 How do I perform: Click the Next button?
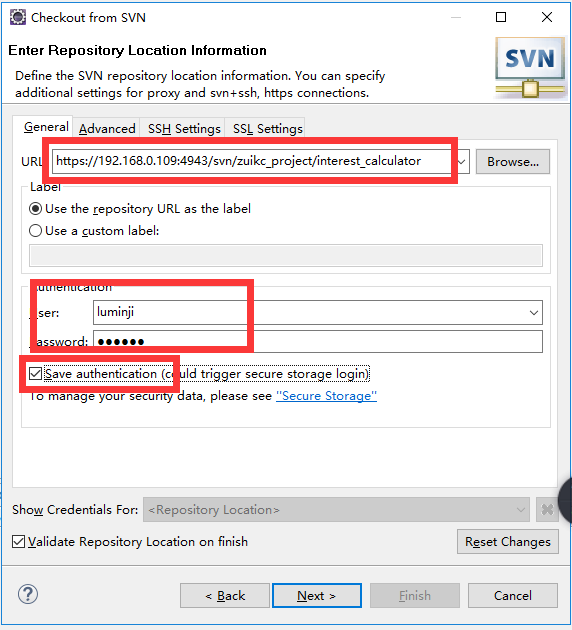(317, 595)
